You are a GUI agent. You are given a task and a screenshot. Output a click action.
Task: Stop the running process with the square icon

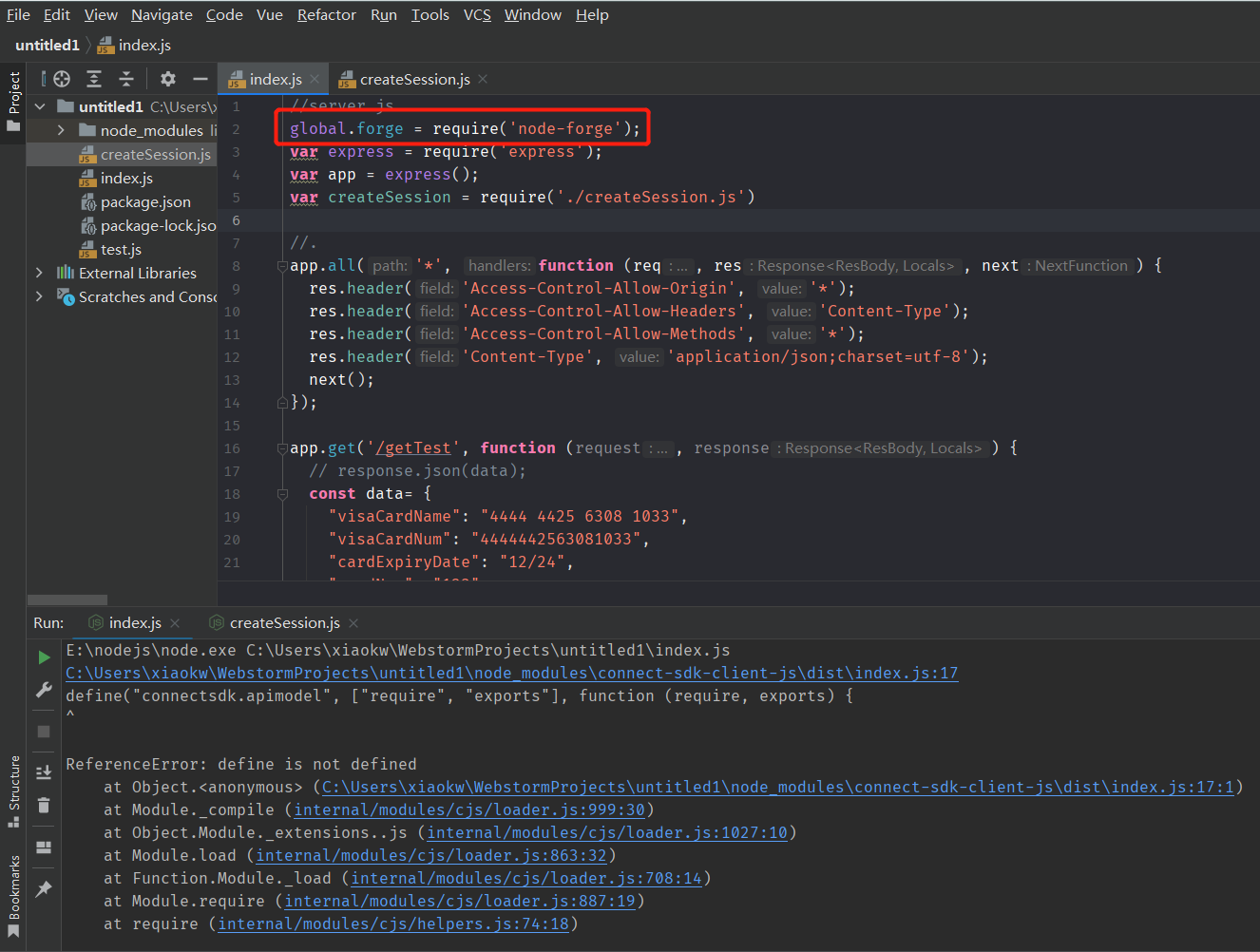point(44,728)
